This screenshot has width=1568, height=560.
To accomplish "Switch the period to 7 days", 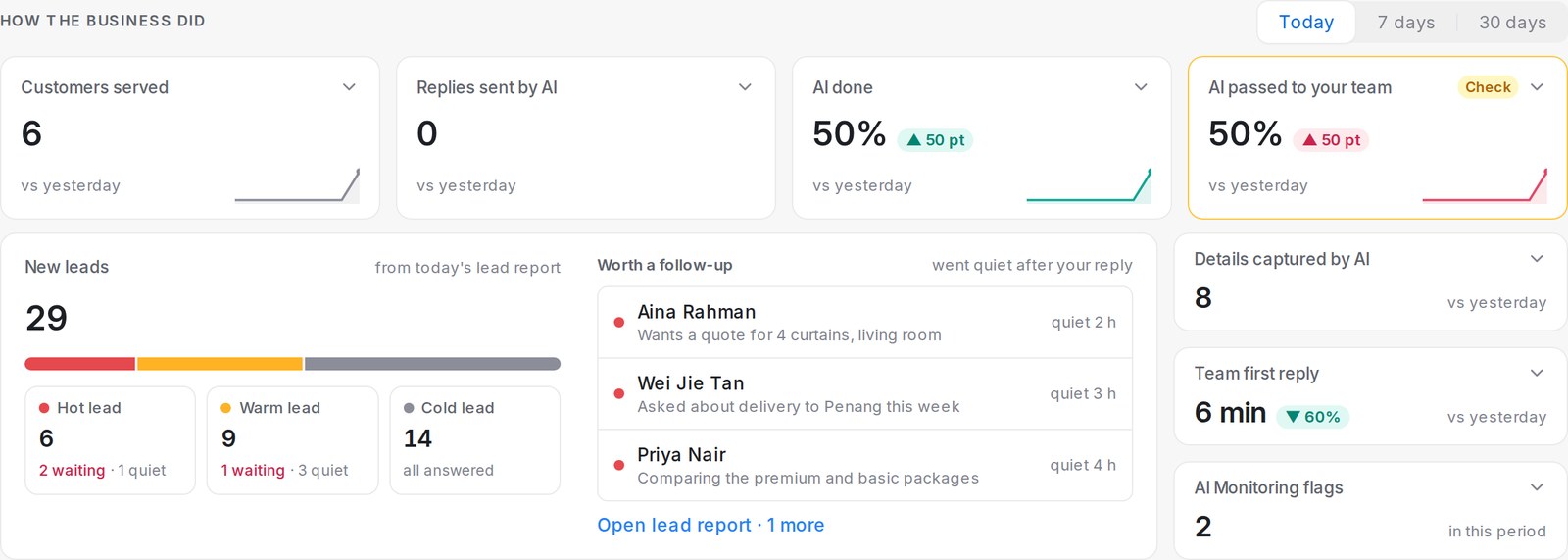I will [x=1405, y=22].
